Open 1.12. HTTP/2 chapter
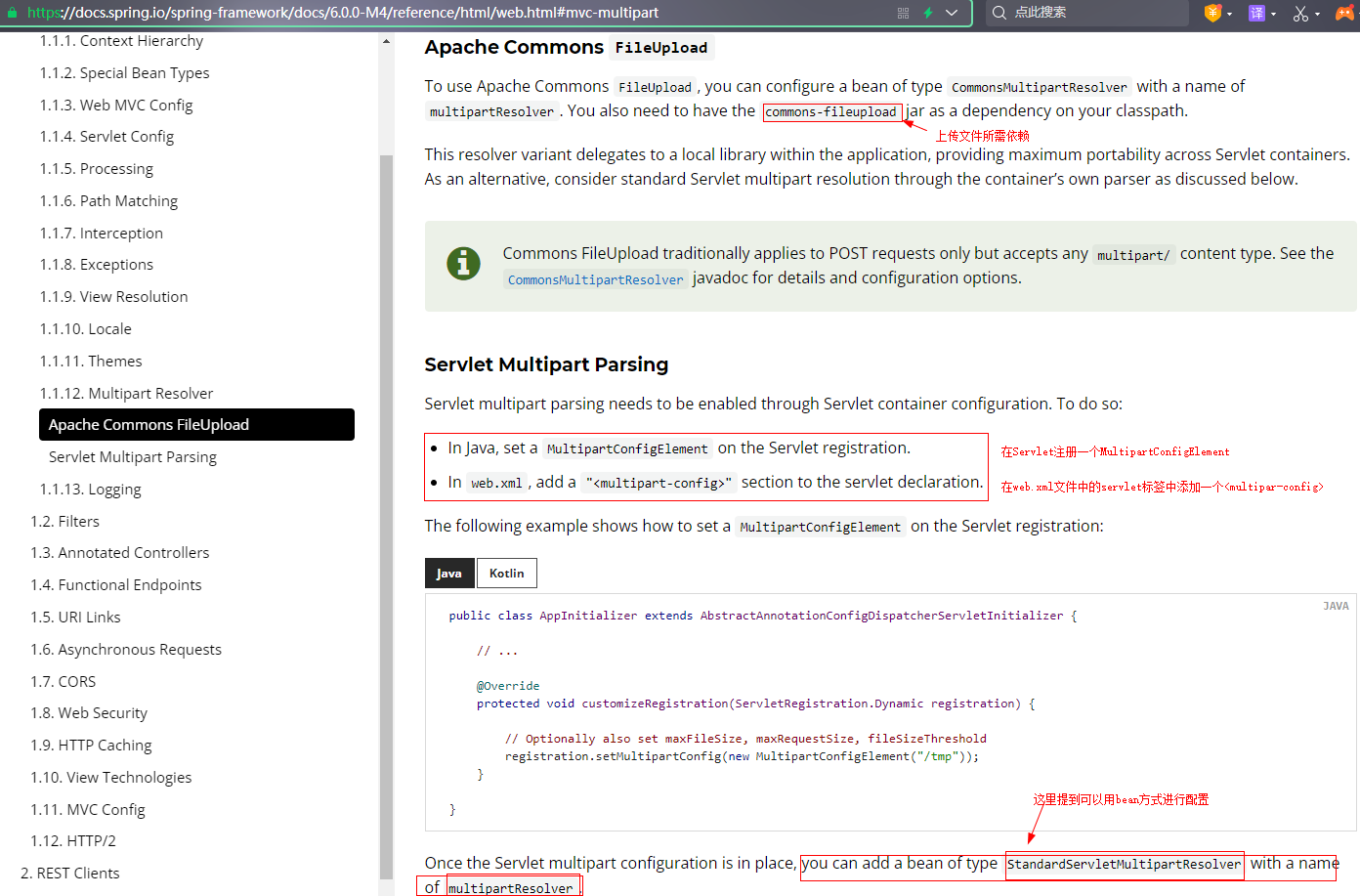The width and height of the screenshot is (1360, 896). coord(72,841)
